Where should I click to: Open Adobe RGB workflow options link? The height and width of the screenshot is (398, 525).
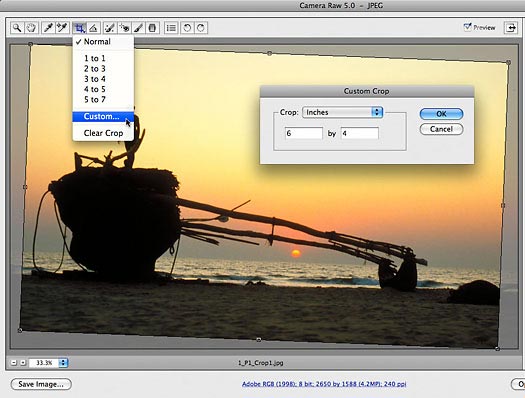[x=324, y=384]
